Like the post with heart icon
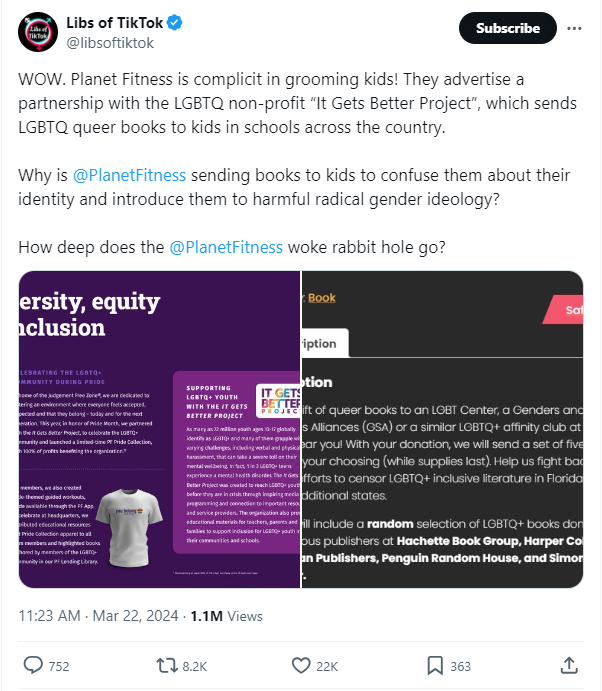Screen dimensions: 602x691 302,665
